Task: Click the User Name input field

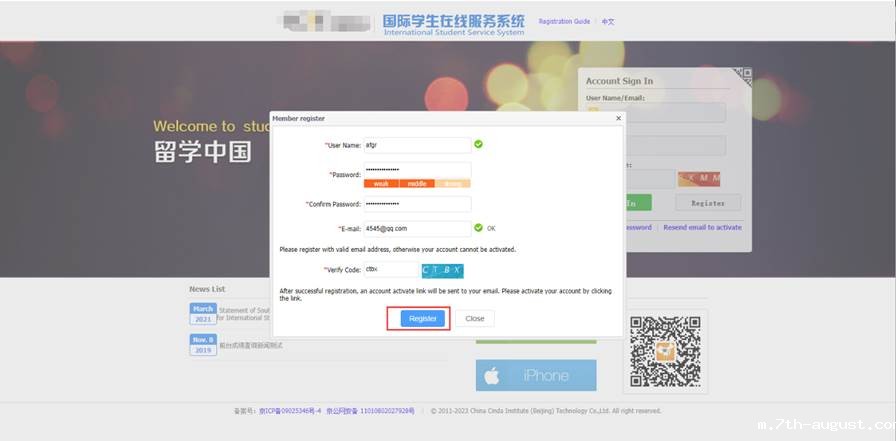Action: coord(417,145)
